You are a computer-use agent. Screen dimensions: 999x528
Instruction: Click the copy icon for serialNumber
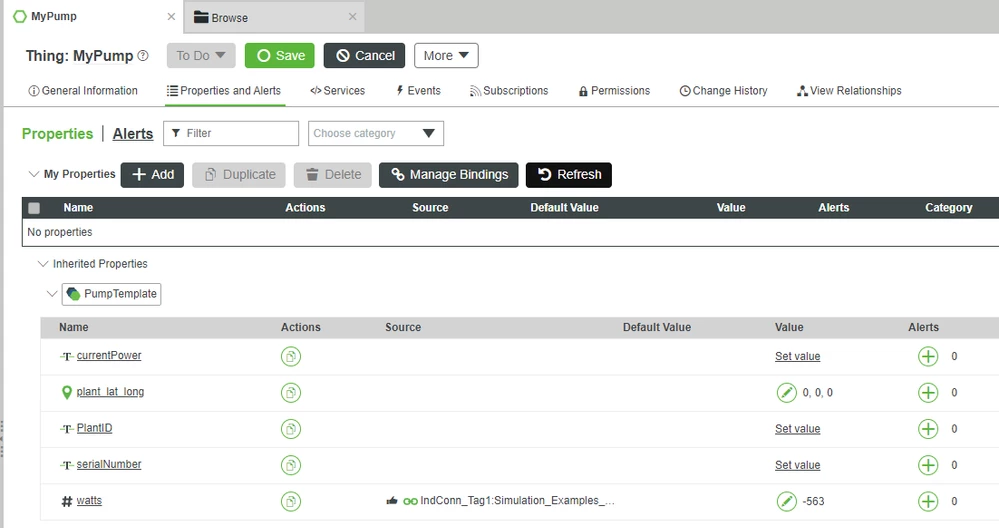pos(291,465)
